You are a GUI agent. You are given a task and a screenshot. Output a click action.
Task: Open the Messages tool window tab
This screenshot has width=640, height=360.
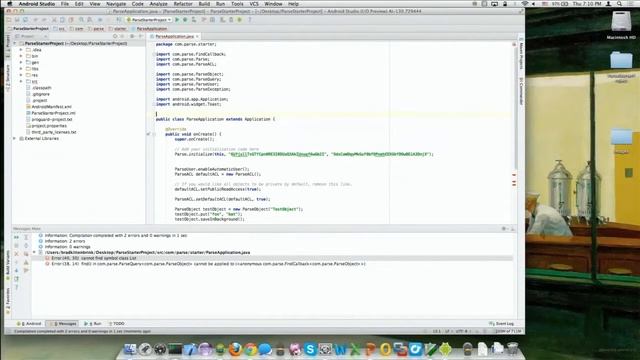(x=62, y=323)
